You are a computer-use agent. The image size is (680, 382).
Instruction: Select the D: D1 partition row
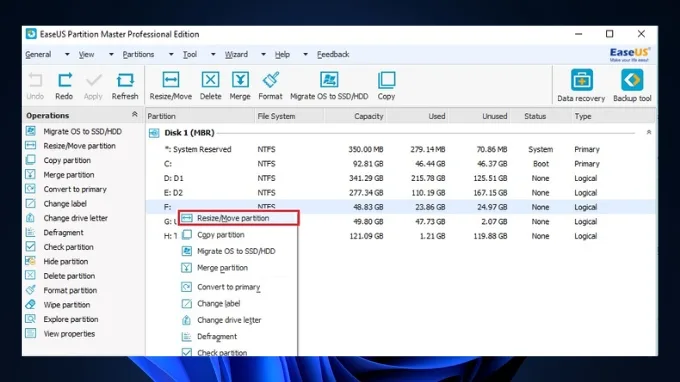[x=400, y=178]
